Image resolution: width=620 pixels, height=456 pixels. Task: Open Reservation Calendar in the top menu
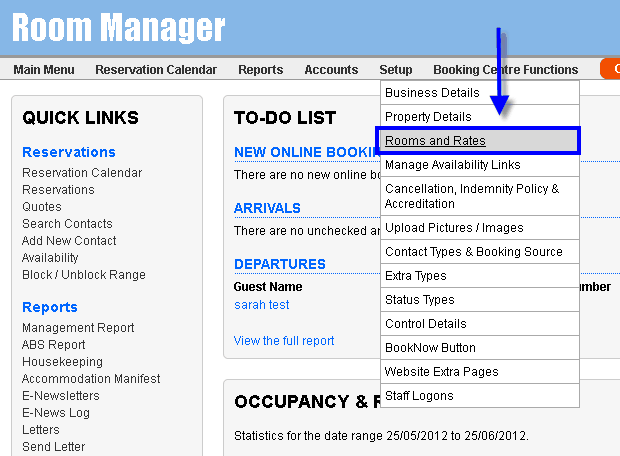coord(156,70)
